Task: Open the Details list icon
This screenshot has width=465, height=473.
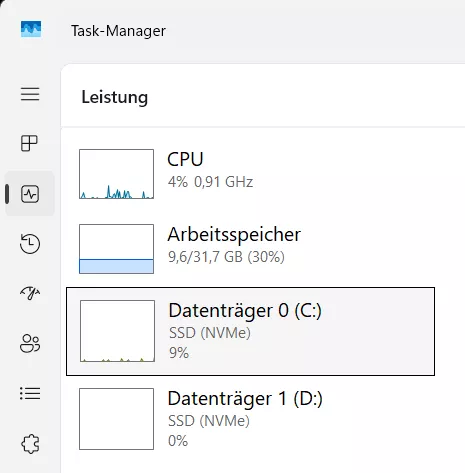Action: tap(30, 393)
